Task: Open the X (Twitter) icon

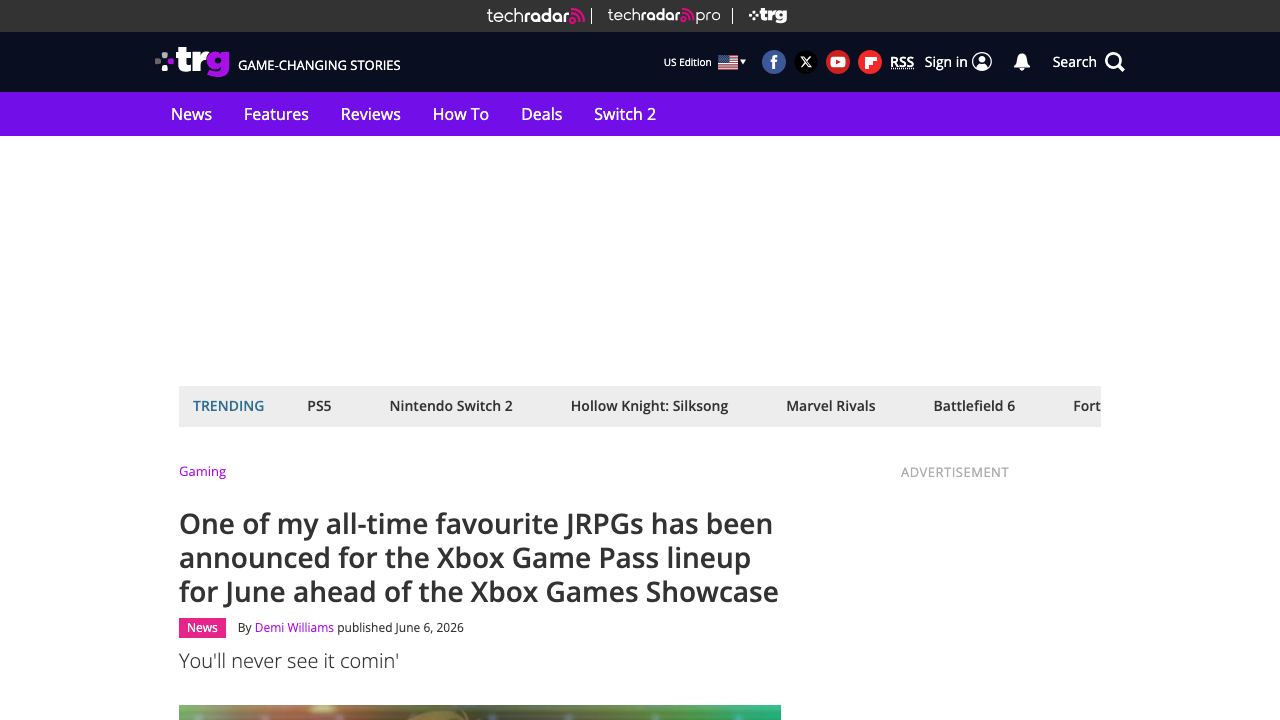Action: (x=806, y=62)
